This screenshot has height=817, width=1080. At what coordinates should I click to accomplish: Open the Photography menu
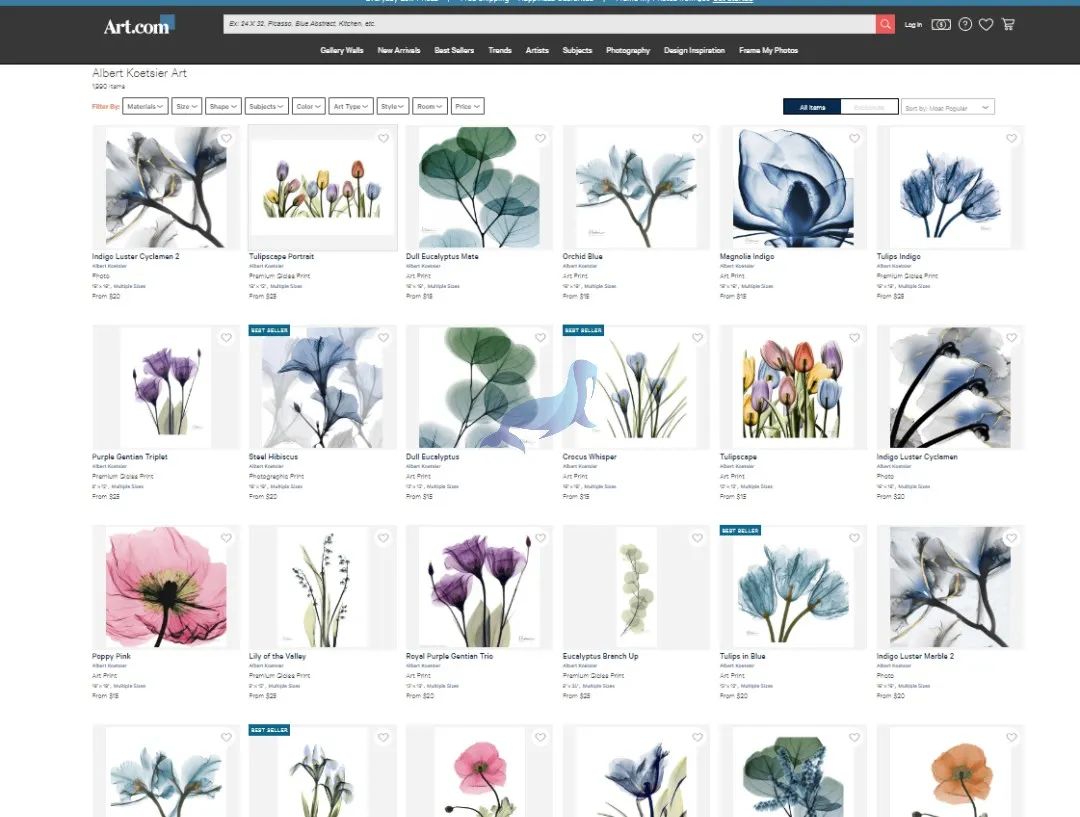click(628, 50)
